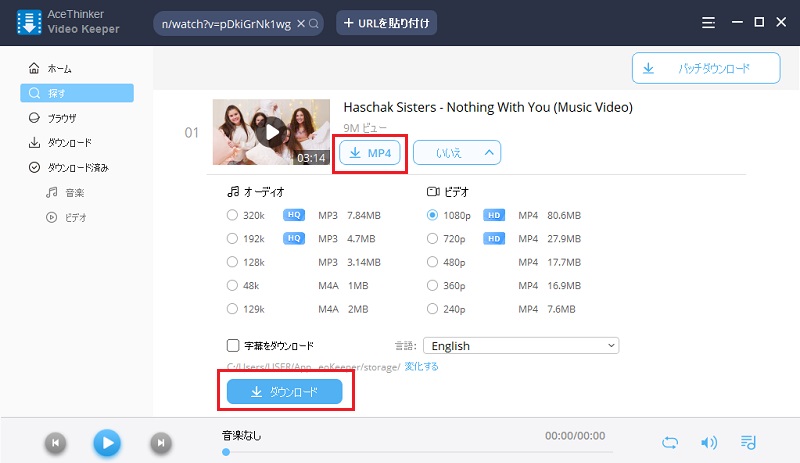Open 音楽 under downloaded items
The image size is (800, 463).
[65, 192]
